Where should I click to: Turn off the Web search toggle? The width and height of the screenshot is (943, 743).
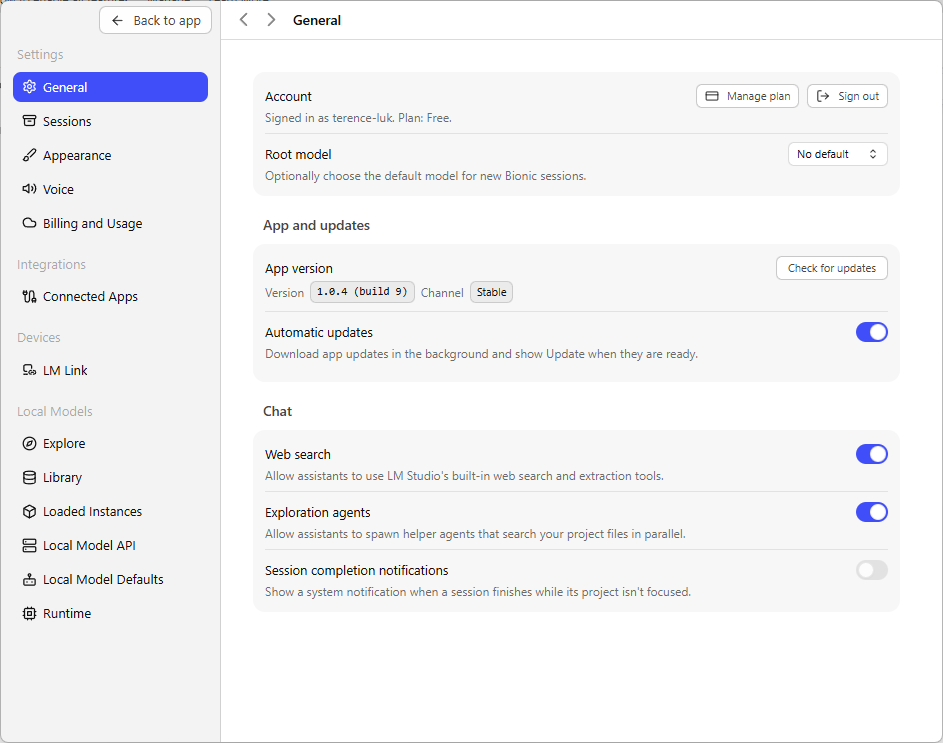871,454
